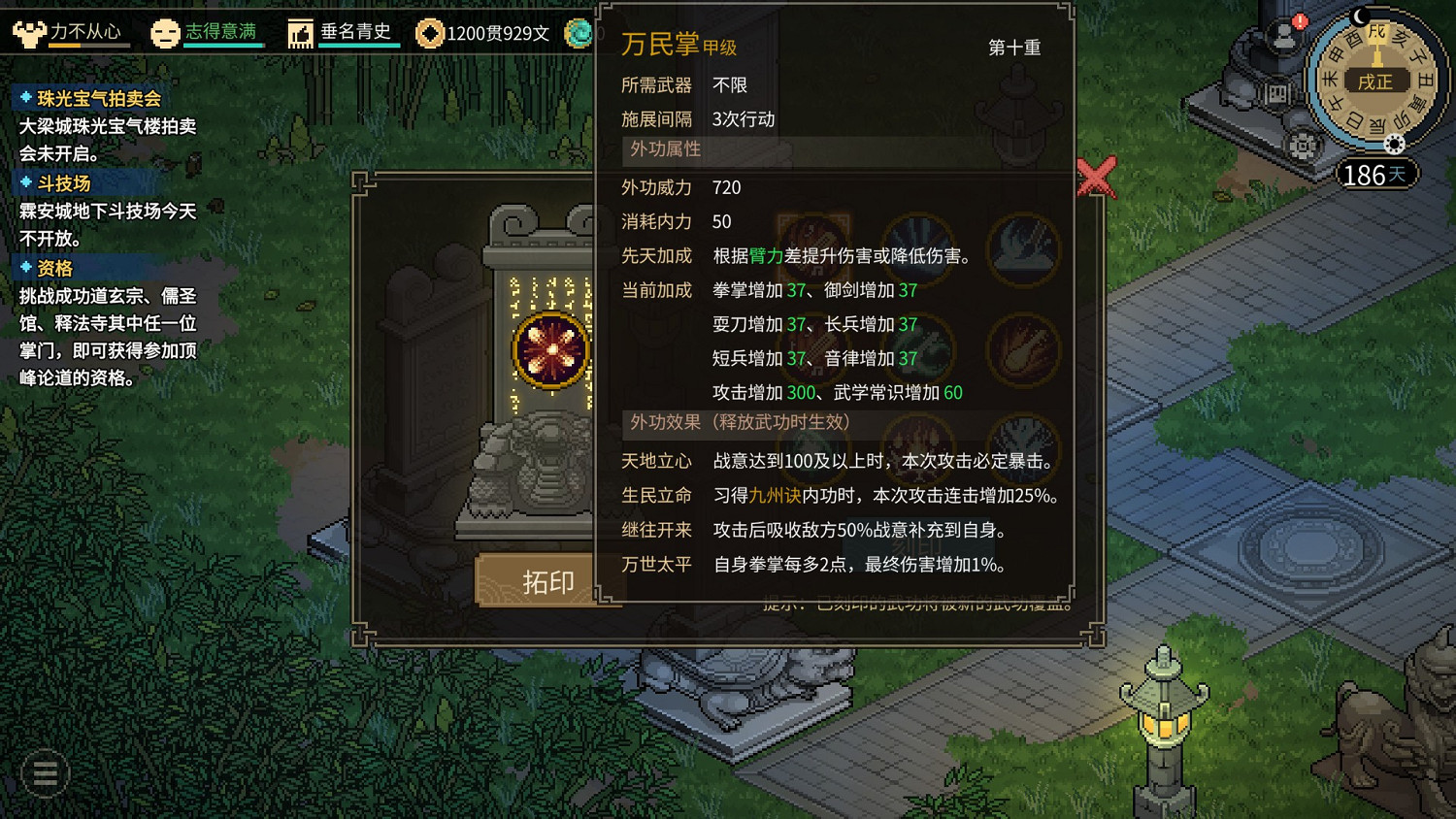Click the flexing arm 力不从心 status icon
The height and width of the screenshot is (819, 1456).
click(x=29, y=33)
